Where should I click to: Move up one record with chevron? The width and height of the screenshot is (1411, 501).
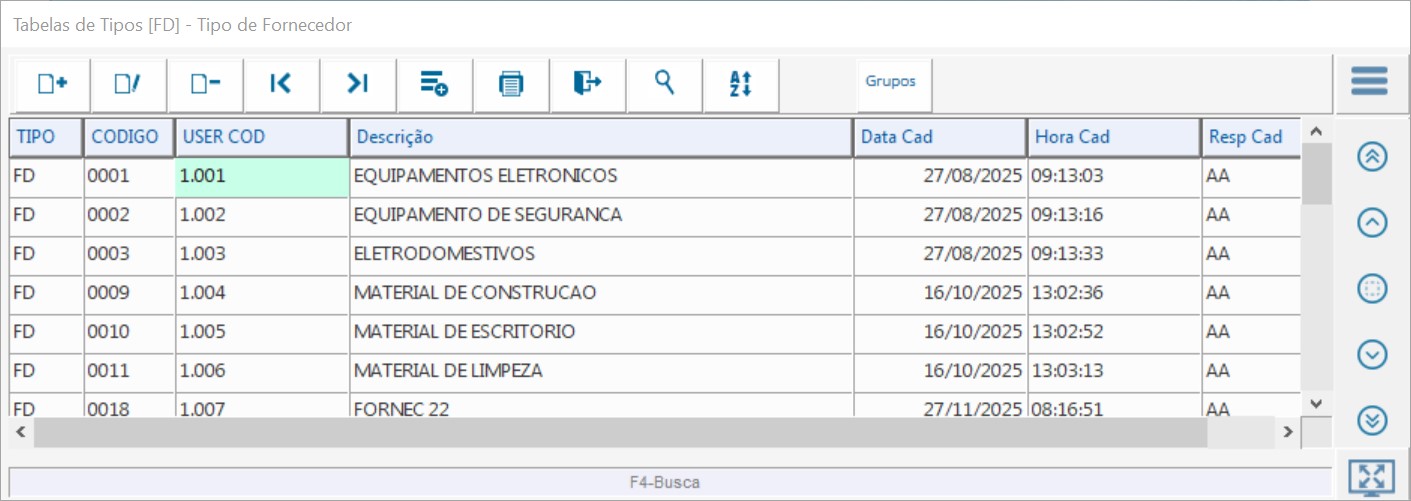[x=1373, y=223]
